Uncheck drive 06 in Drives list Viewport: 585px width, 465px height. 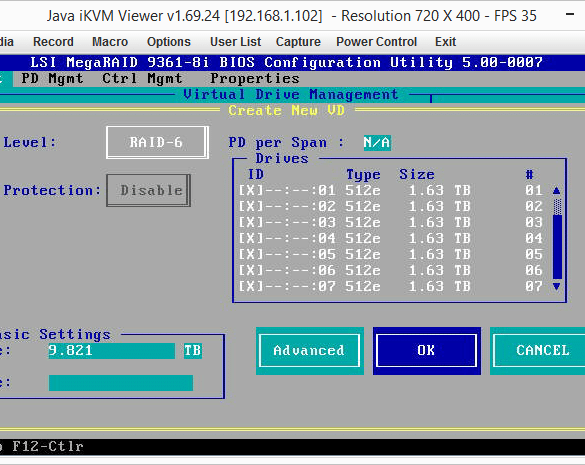(251, 271)
